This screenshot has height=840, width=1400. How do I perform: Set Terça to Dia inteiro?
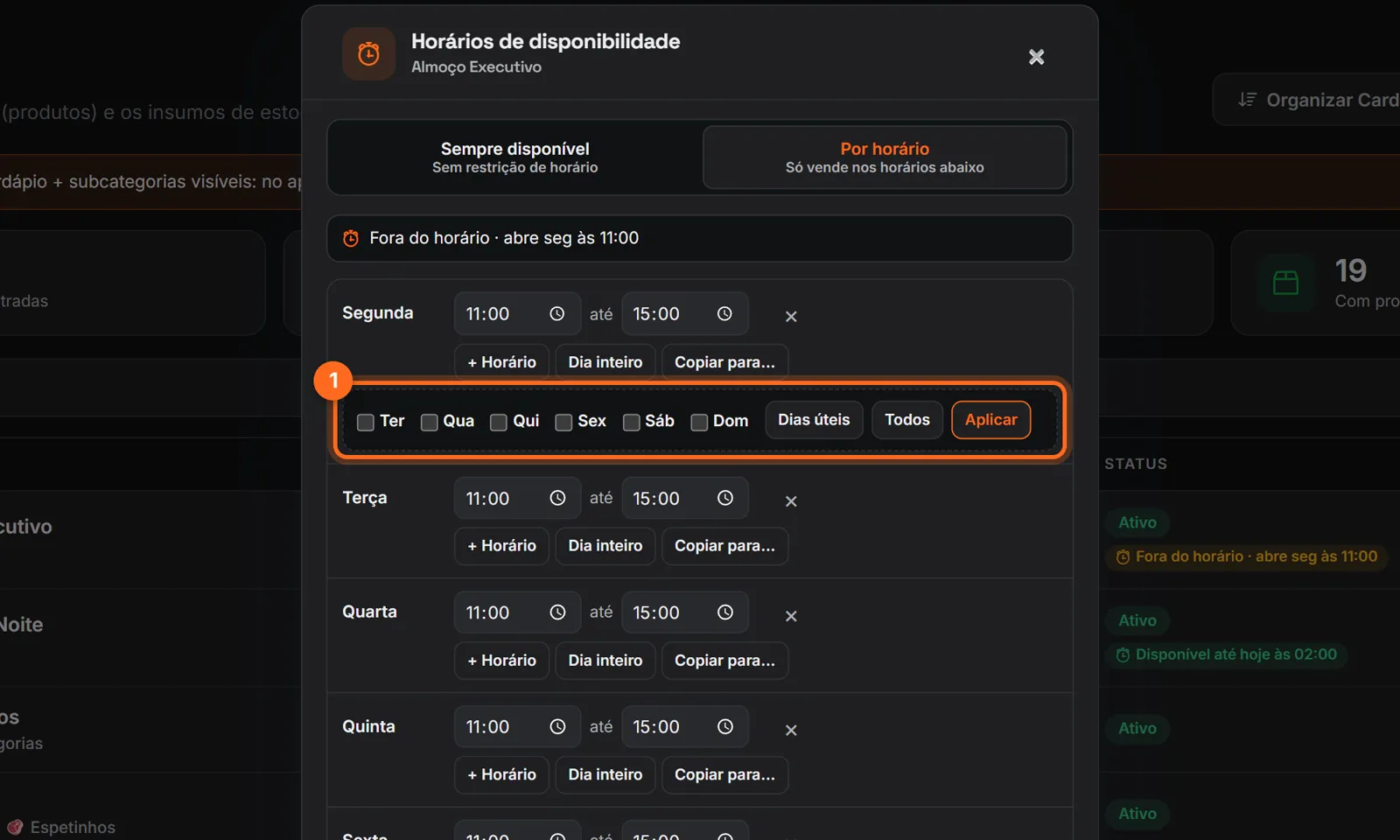pyautogui.click(x=605, y=546)
